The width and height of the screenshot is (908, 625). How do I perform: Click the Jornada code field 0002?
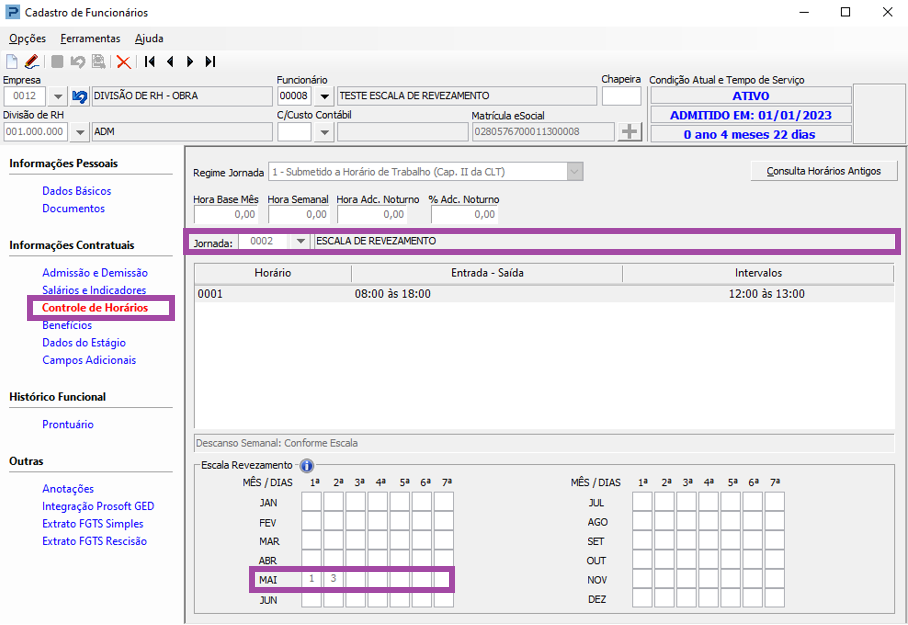coord(263,241)
